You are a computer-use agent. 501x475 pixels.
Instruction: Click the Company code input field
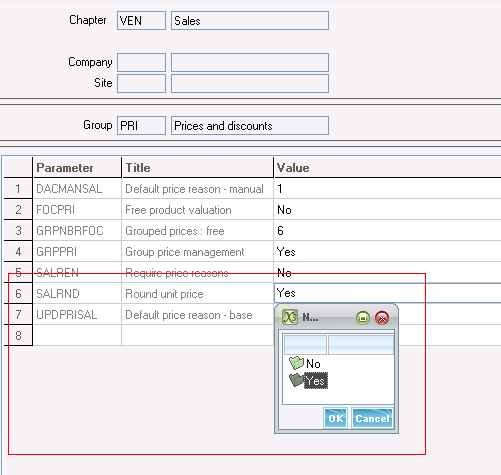coord(141,62)
